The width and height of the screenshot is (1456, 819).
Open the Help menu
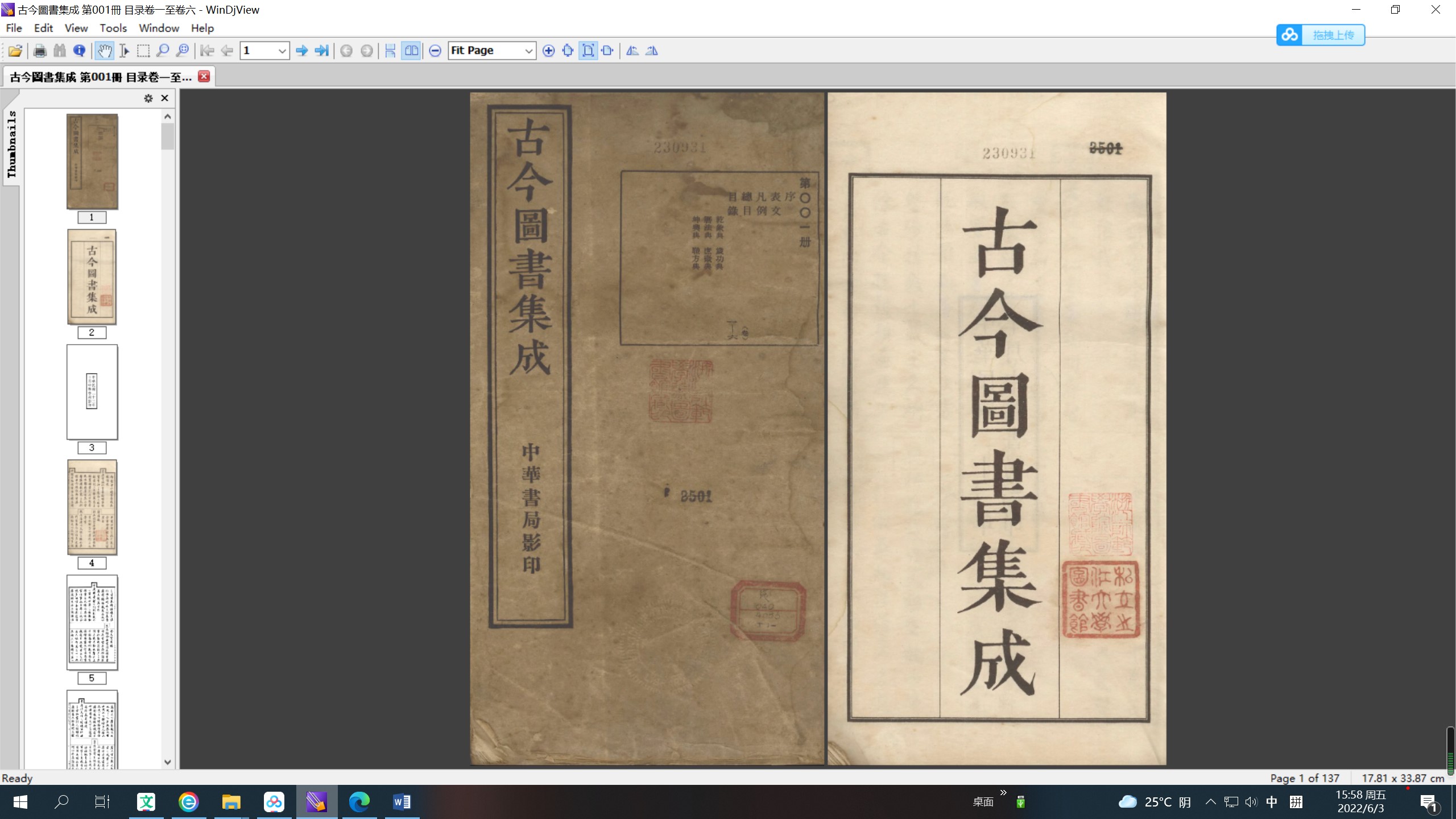click(202, 28)
